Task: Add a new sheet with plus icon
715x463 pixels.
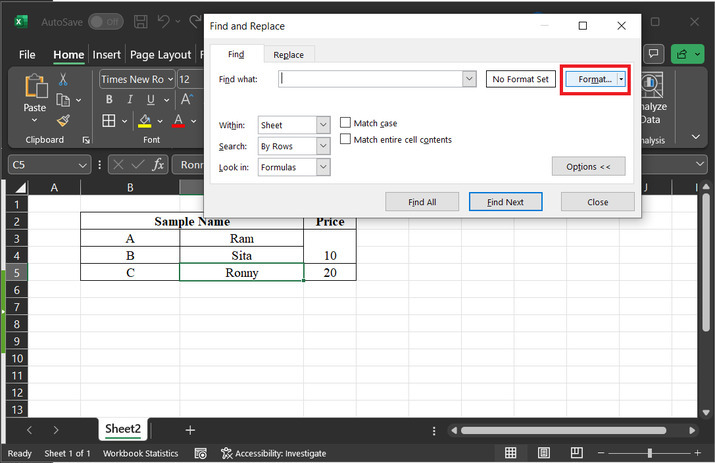Action: [x=190, y=429]
